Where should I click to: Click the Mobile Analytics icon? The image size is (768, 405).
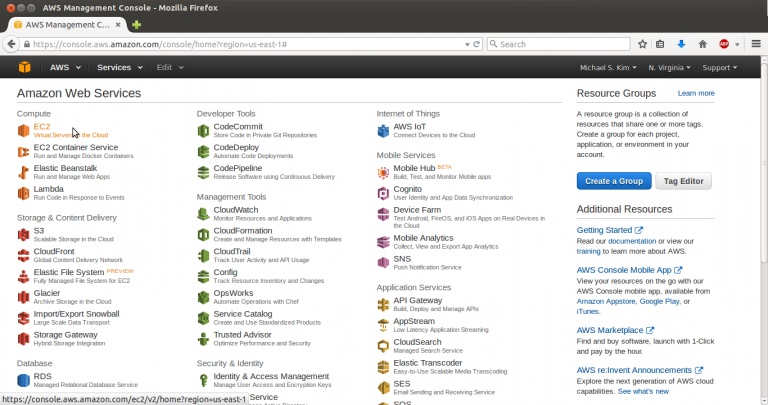(x=383, y=242)
